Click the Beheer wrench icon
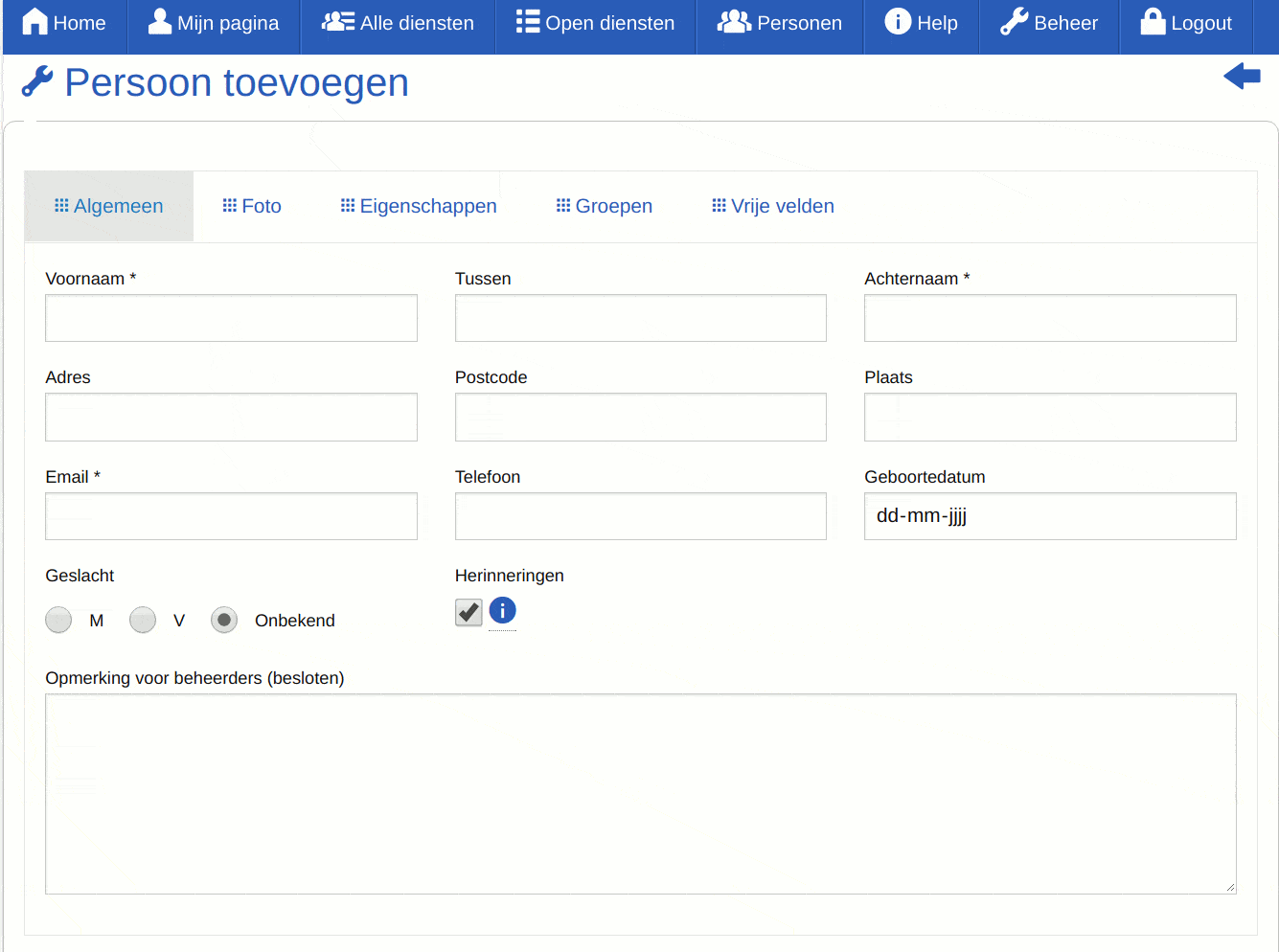 (1015, 21)
